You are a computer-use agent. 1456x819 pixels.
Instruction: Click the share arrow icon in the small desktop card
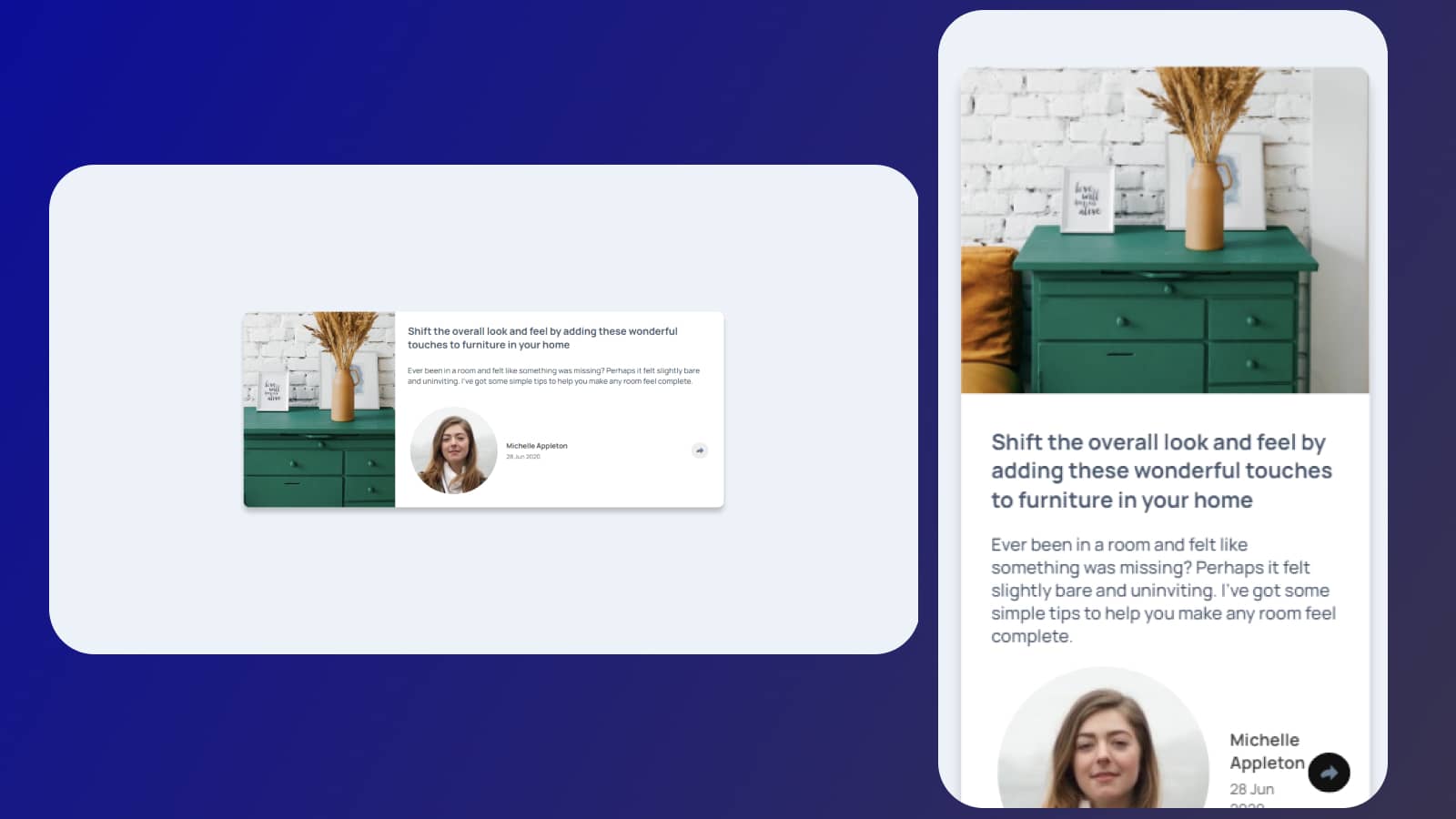click(x=699, y=450)
